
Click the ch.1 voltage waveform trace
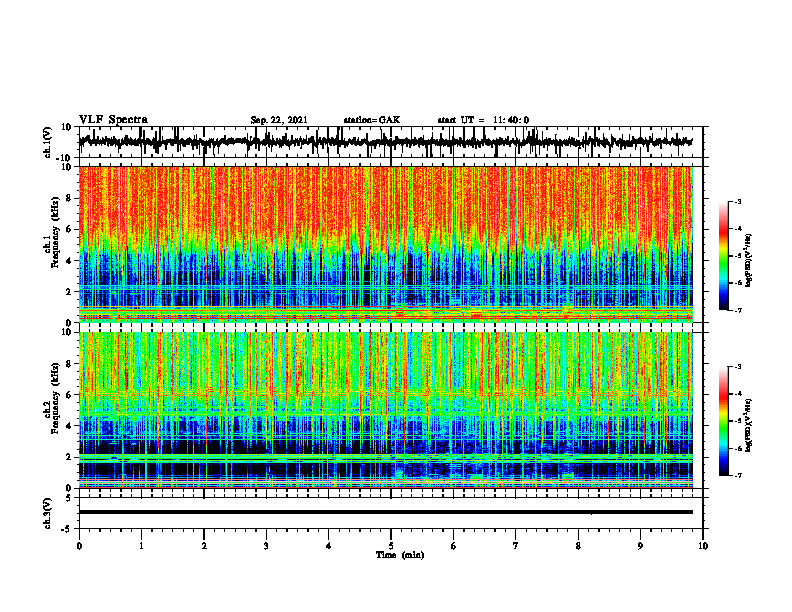coord(385,142)
